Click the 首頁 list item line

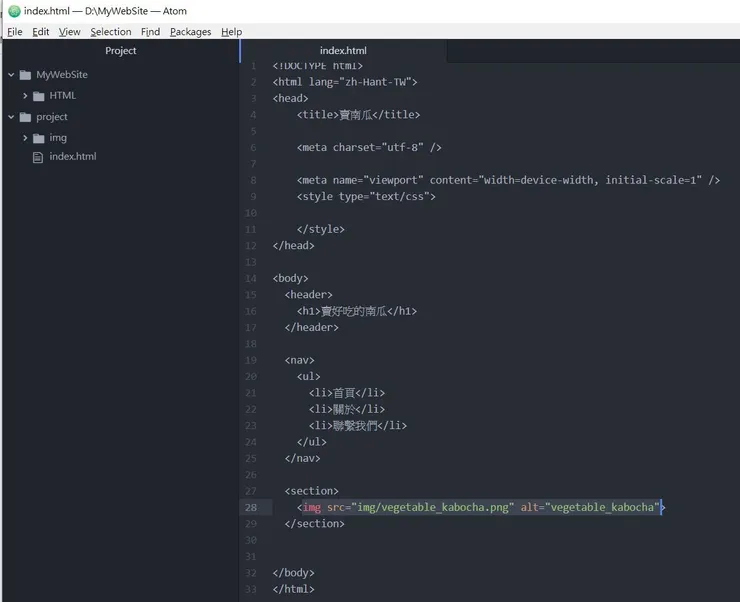click(347, 393)
